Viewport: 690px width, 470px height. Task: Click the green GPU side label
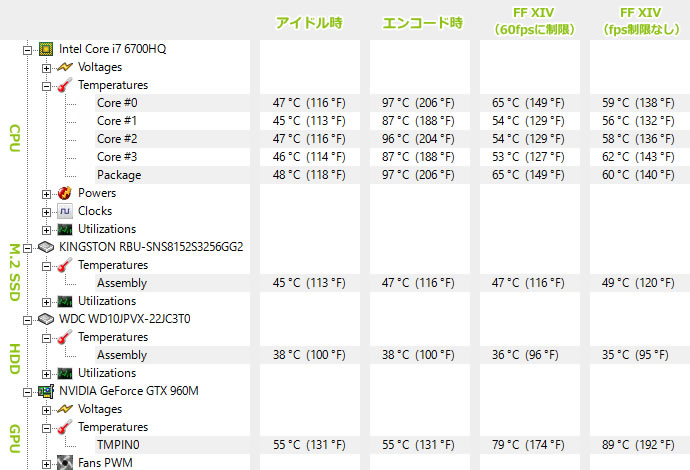(x=15, y=439)
